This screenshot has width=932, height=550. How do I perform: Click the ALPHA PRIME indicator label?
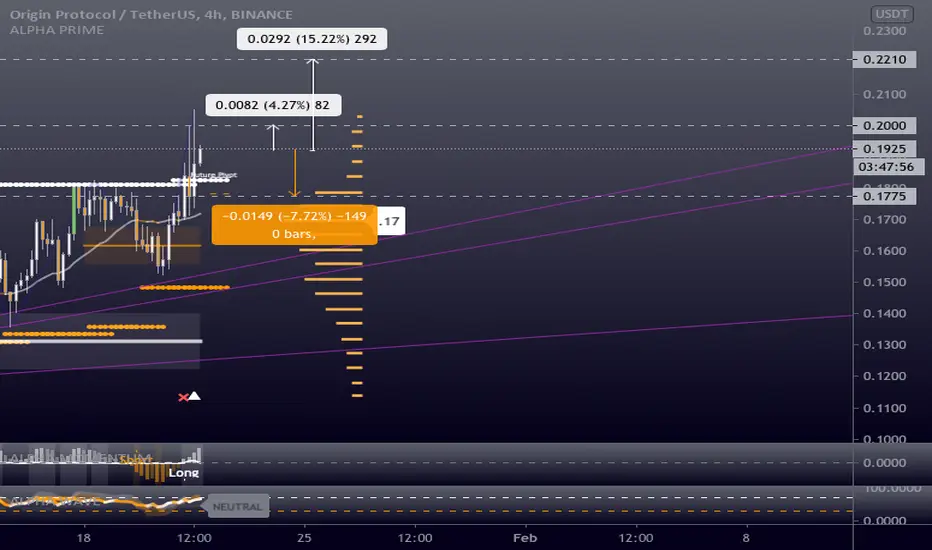[x=56, y=30]
